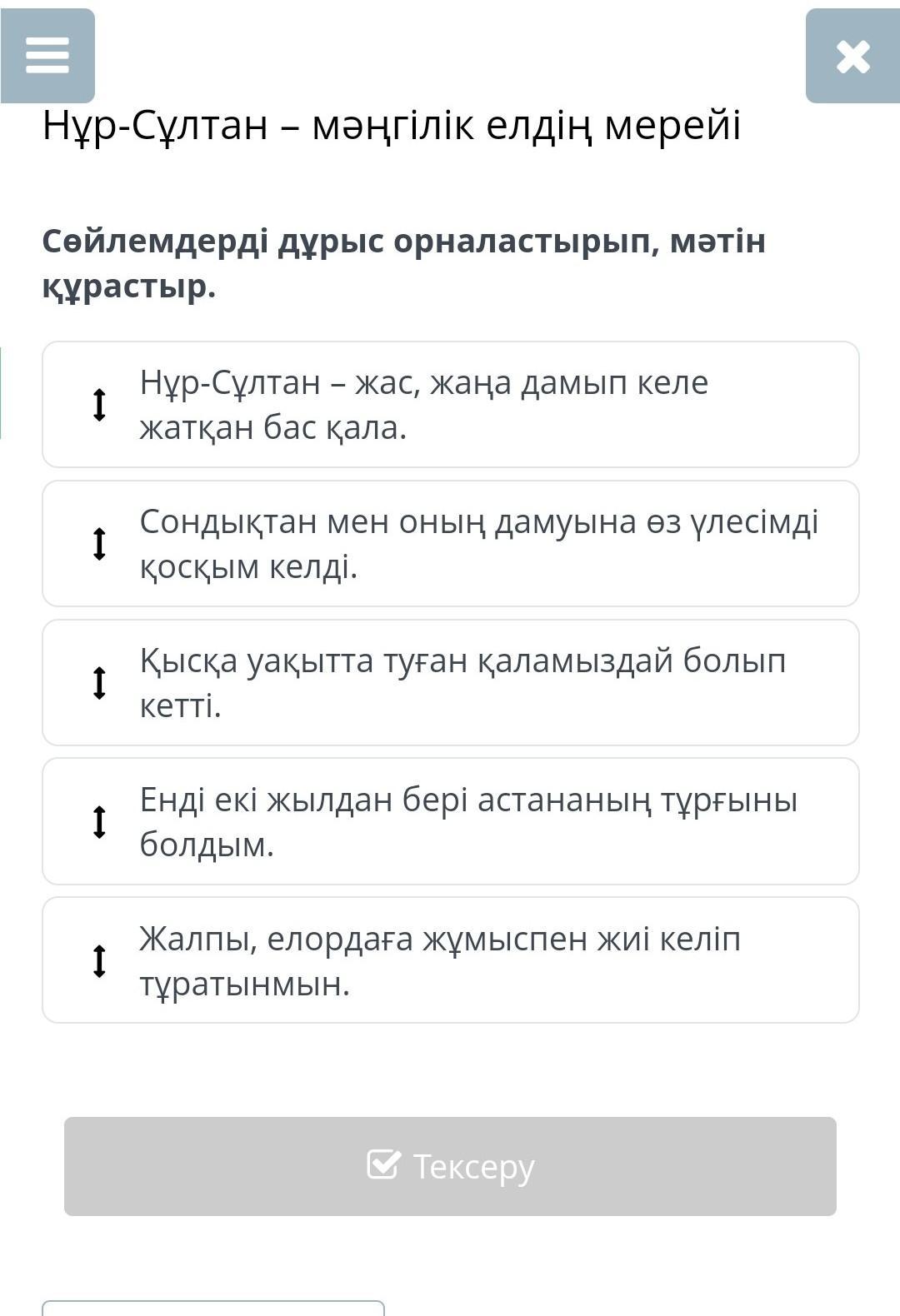Click drag handle for 'Жалпы, елордаға' sentence
Screen dimensions: 900x1316
point(99,961)
